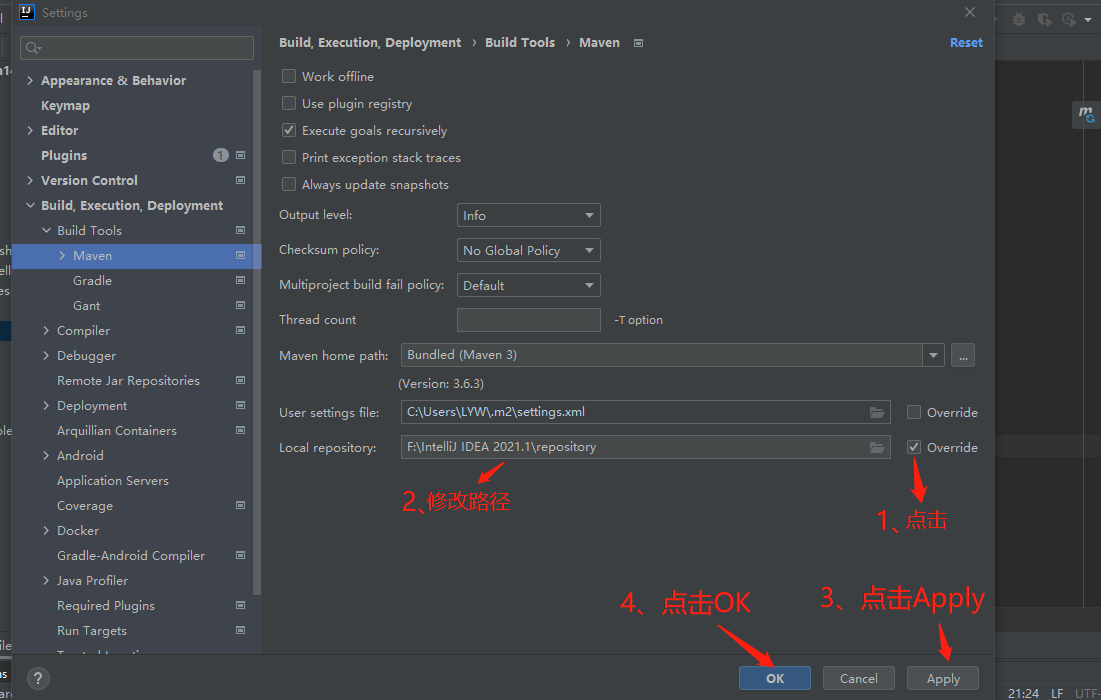Click the project-level icon beside Deployment
This screenshot has height=700, width=1101.
point(240,405)
